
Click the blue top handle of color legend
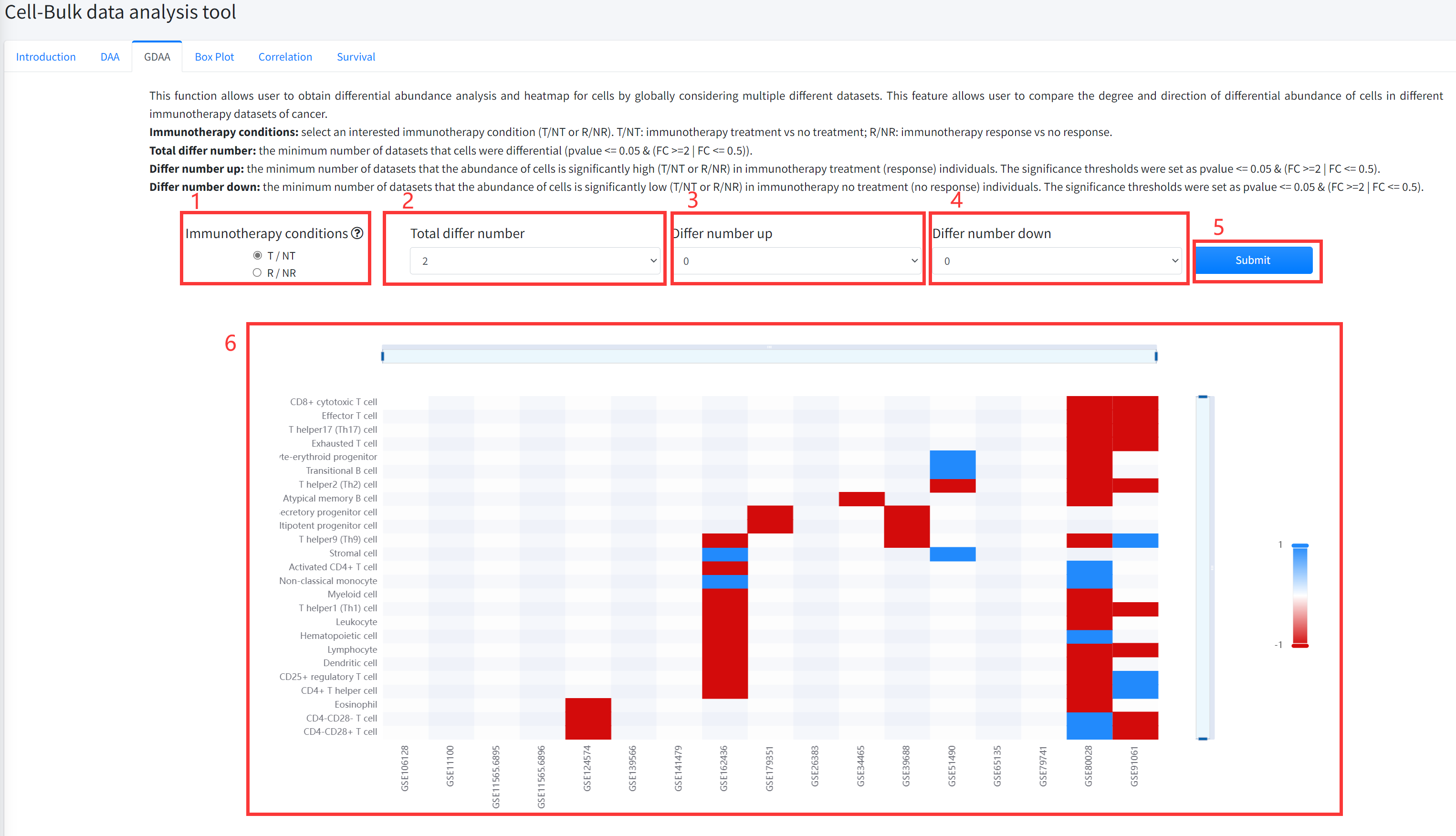pos(1300,545)
